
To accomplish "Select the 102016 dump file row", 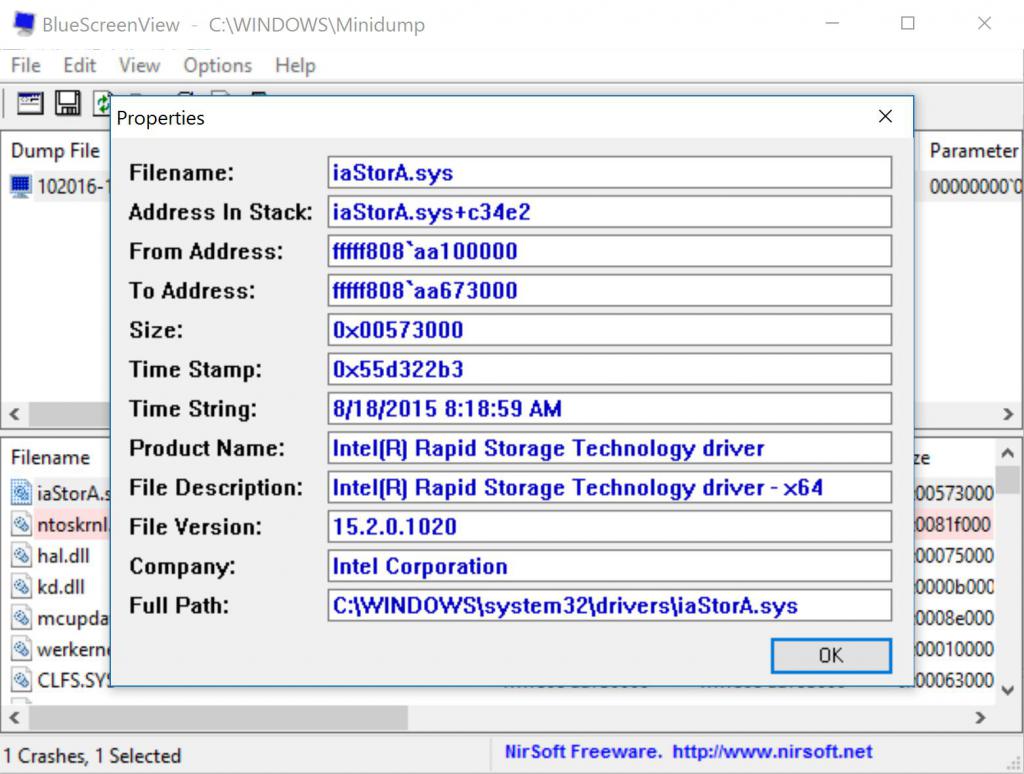I will (x=59, y=187).
